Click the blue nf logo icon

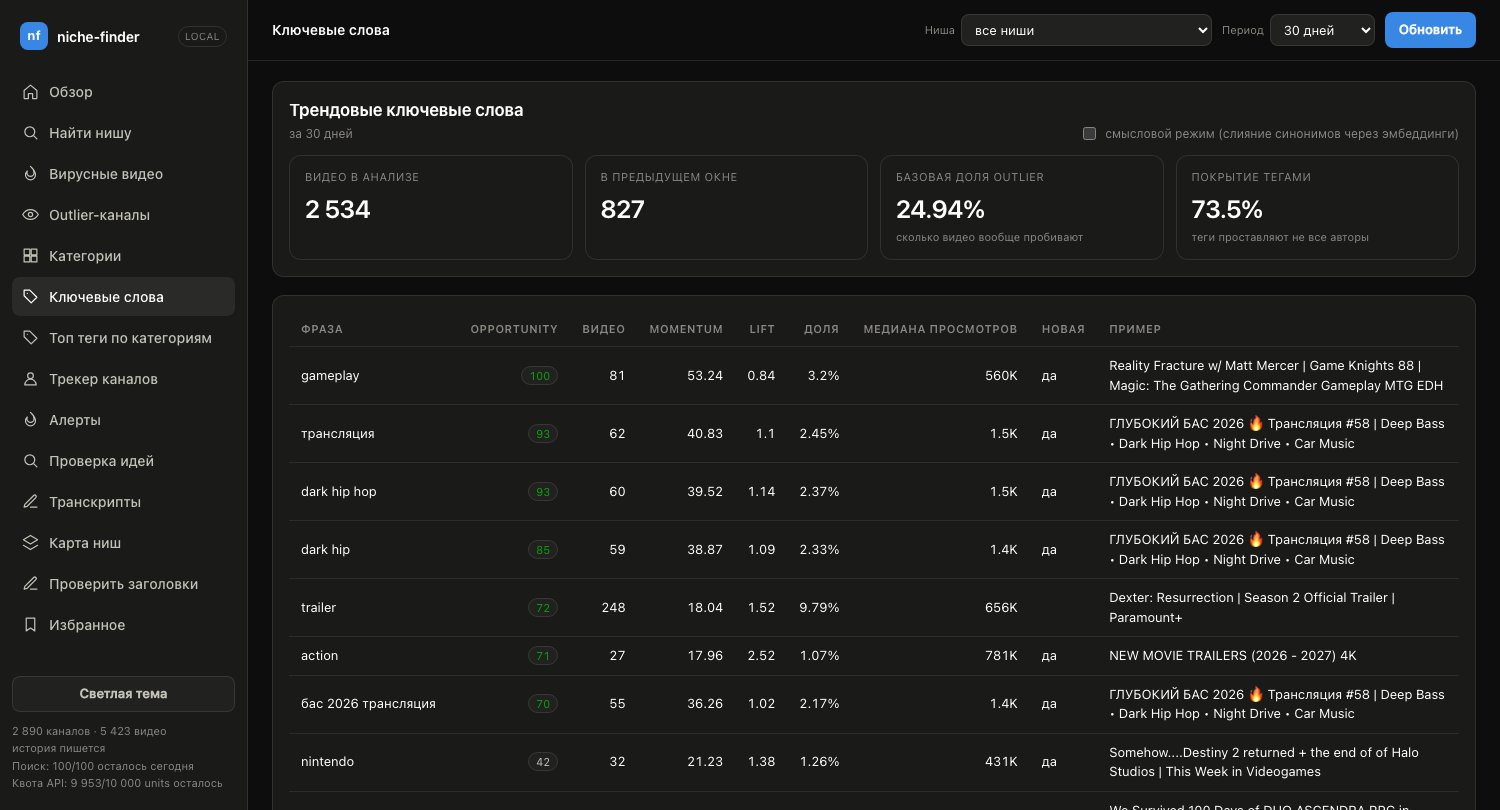[x=34, y=36]
